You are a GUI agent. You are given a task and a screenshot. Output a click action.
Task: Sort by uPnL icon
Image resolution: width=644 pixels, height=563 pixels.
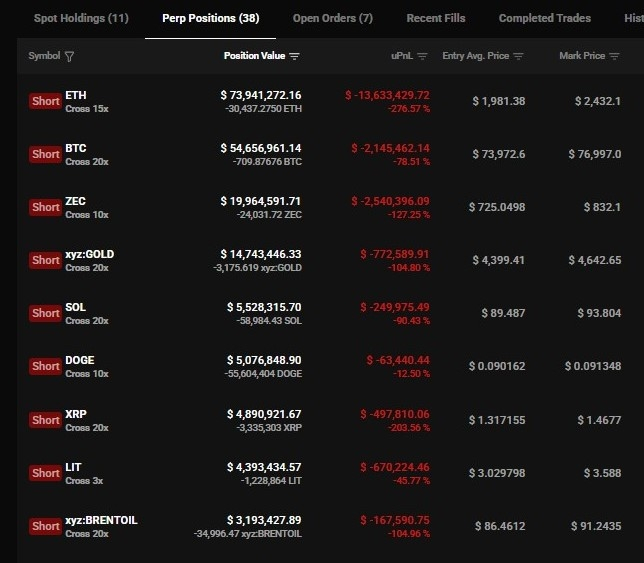(x=422, y=56)
